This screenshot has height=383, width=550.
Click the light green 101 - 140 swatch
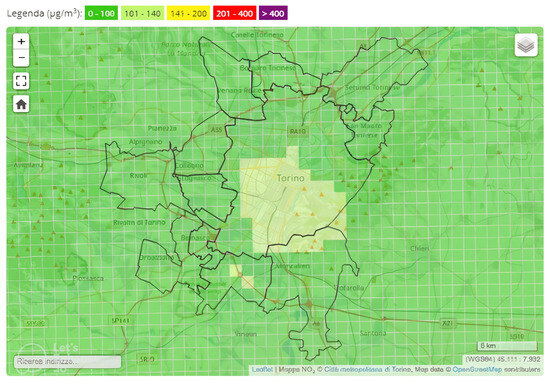[142, 13]
